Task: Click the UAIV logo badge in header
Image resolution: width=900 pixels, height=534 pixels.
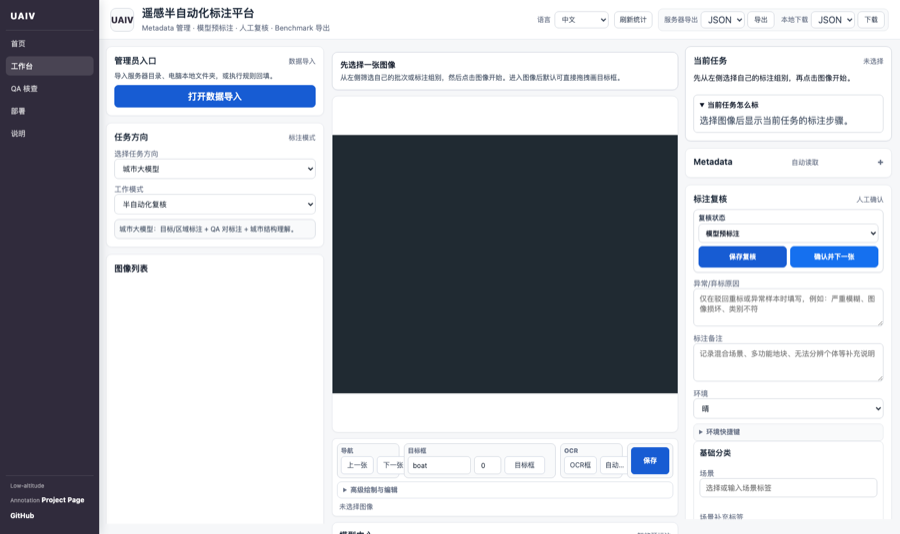Action: point(122,20)
